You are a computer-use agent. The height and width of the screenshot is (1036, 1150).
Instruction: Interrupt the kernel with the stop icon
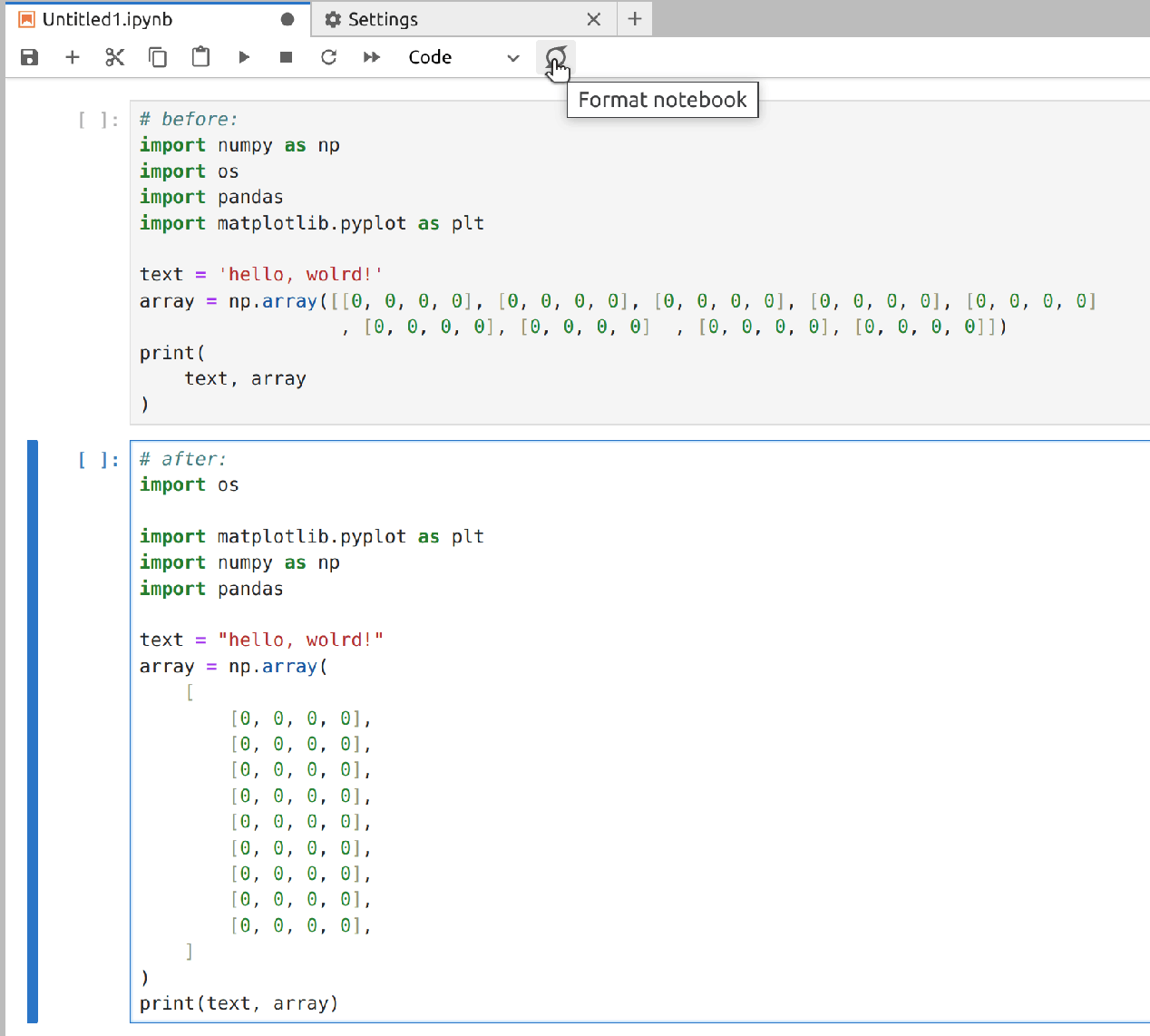(x=285, y=56)
